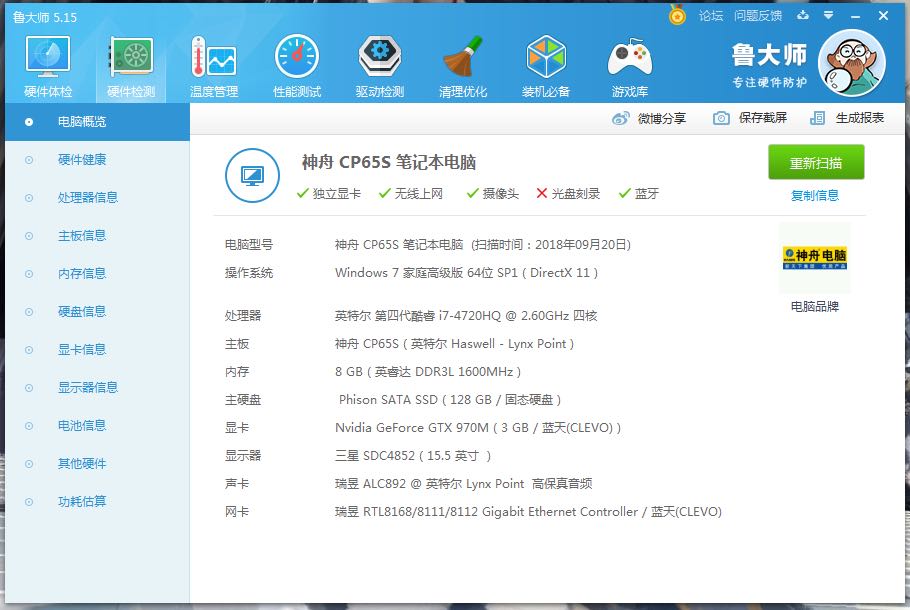This screenshot has width=910, height=610.
Task: Launch 性能测试 performance test gauge icon
Action: tap(297, 66)
